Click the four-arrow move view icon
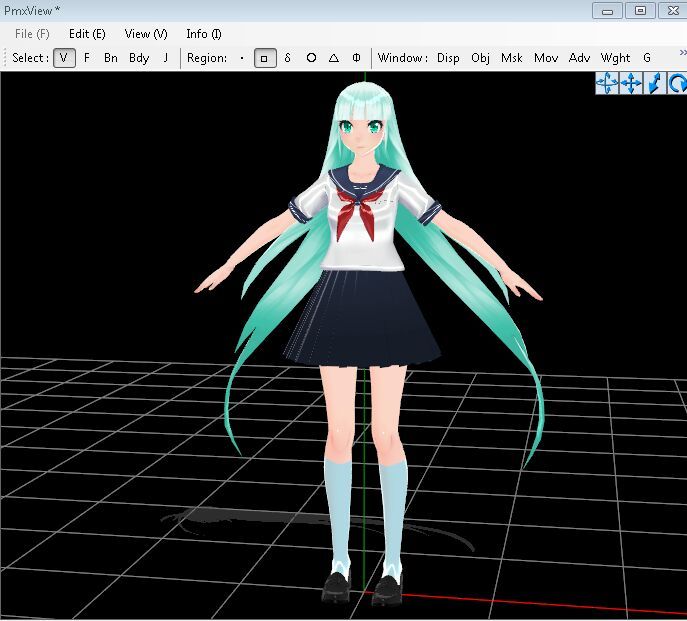 pos(631,83)
